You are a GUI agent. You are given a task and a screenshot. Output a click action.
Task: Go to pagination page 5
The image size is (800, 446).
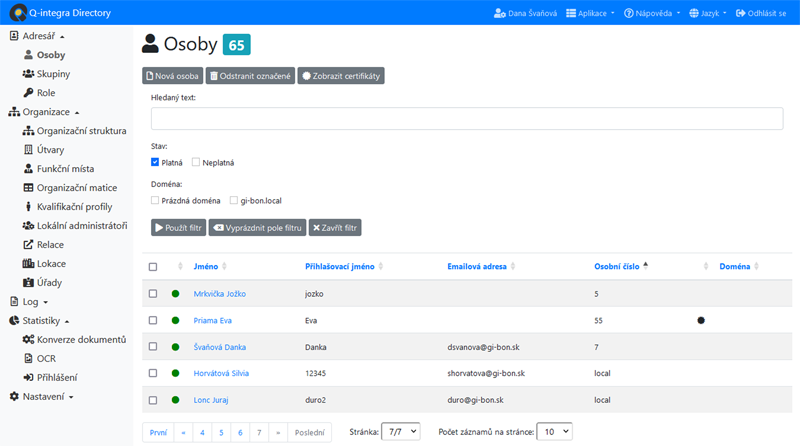[221, 432]
